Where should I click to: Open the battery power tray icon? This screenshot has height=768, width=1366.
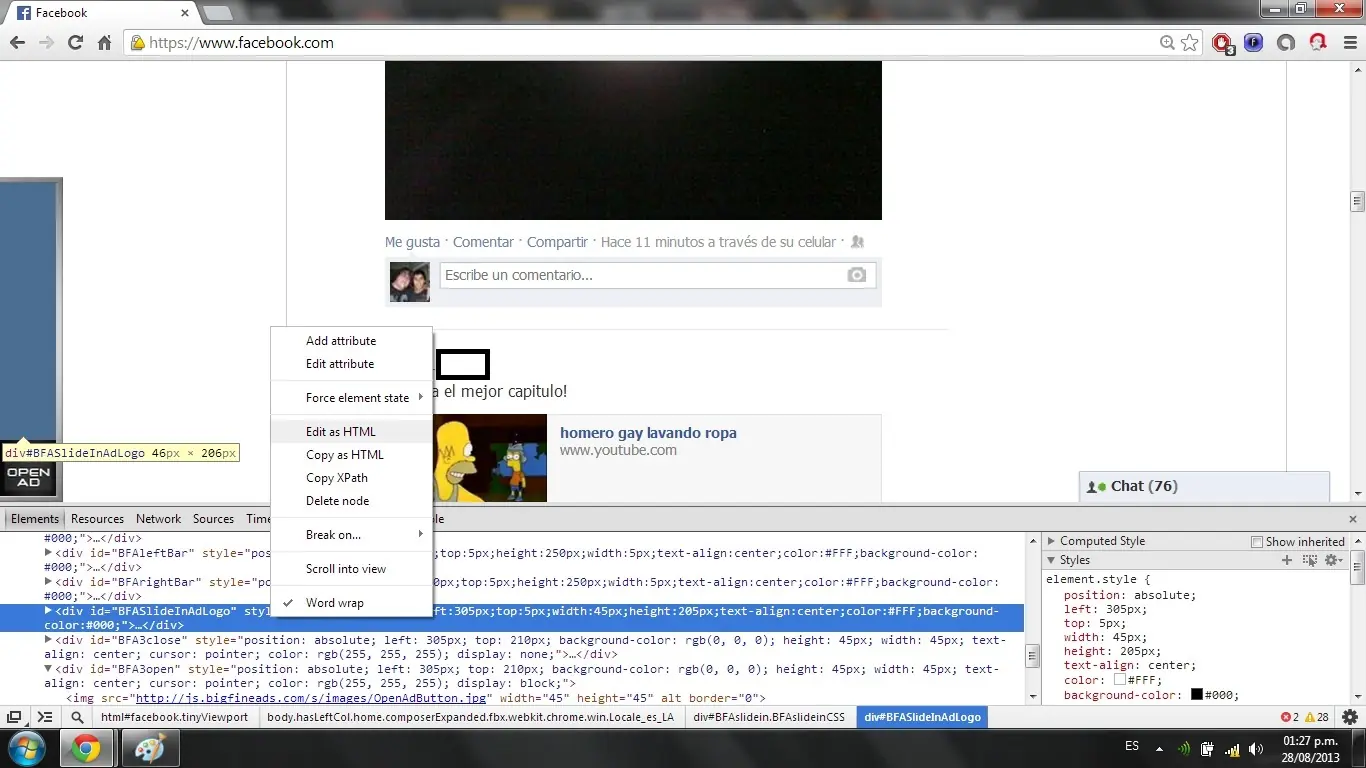pos(1207,748)
